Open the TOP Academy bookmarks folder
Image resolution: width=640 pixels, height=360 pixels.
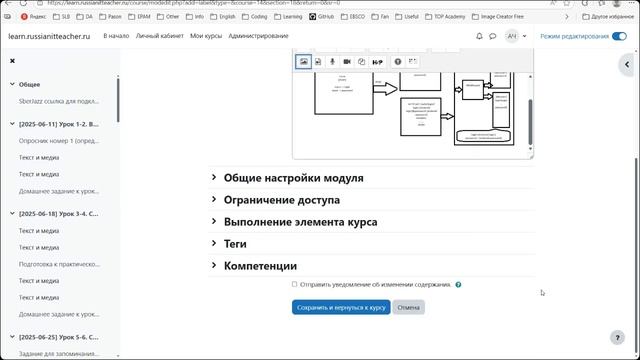click(x=445, y=17)
